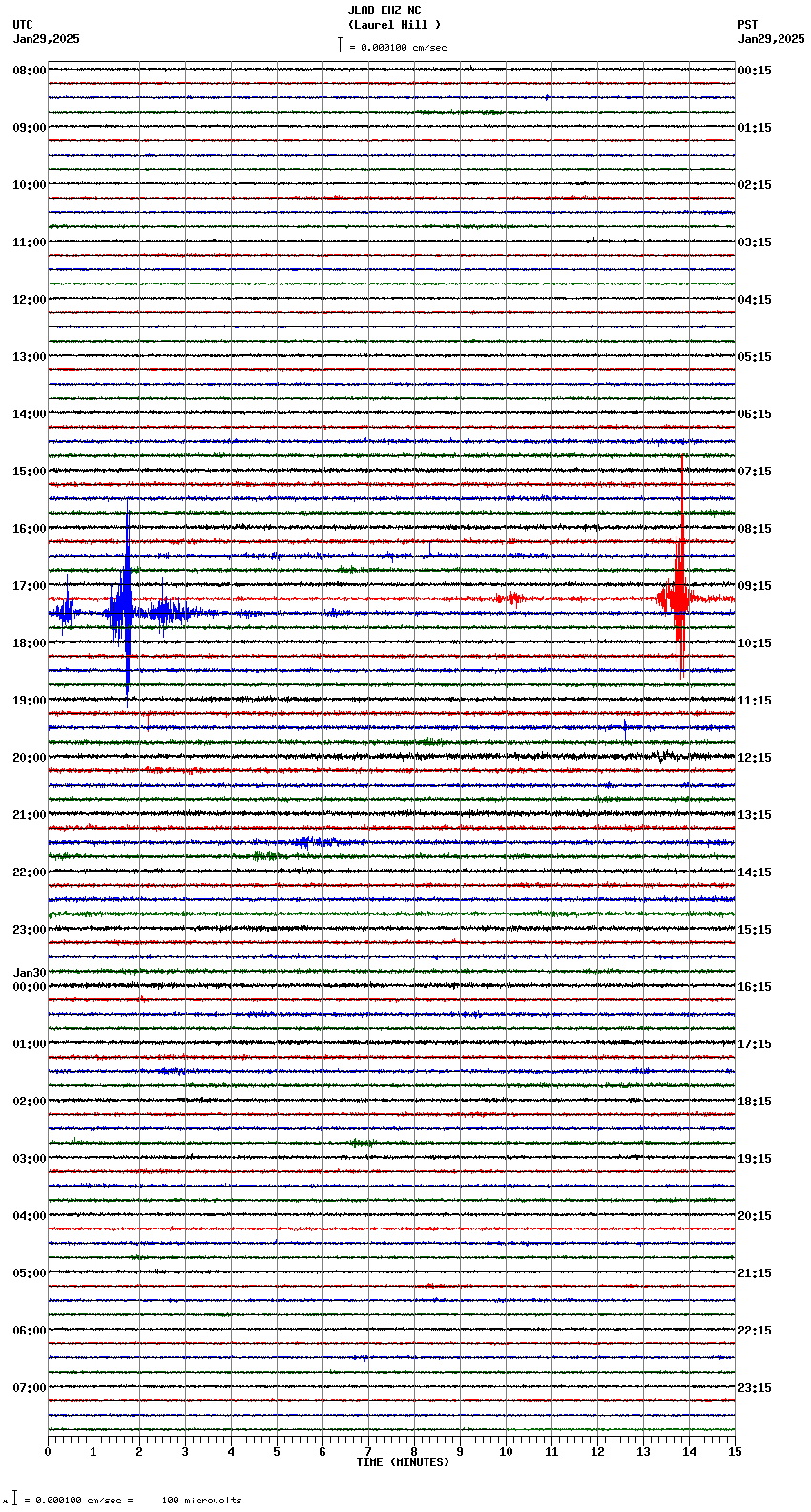
Task: Click the 13:00 UTC row label
Action: click(x=30, y=357)
